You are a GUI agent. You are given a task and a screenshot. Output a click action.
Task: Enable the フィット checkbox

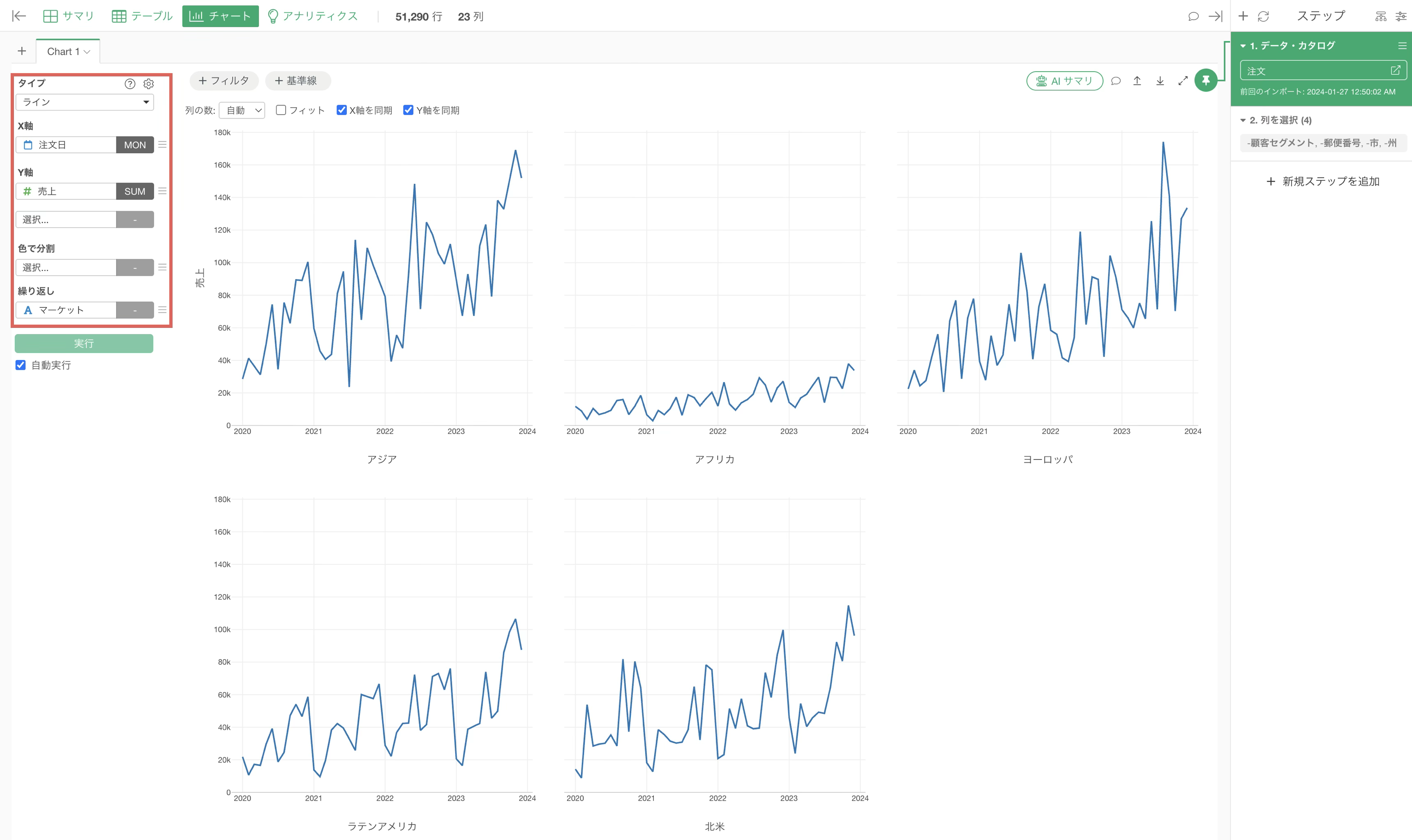point(281,110)
